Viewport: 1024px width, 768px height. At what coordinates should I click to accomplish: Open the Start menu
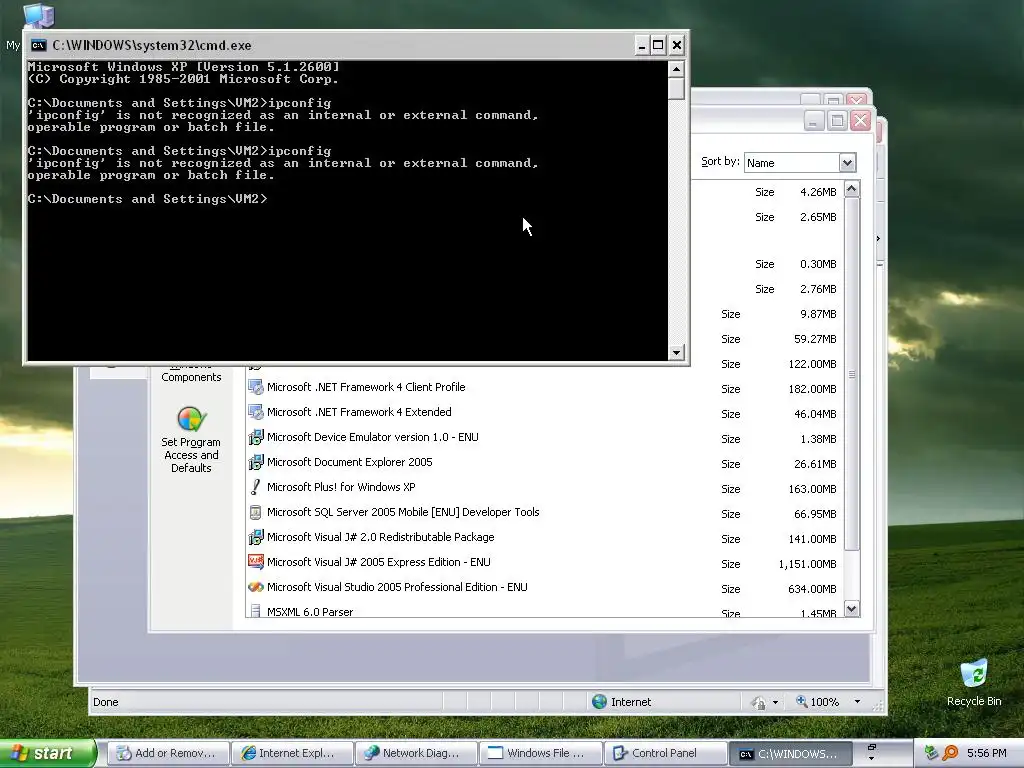pyautogui.click(x=47, y=753)
